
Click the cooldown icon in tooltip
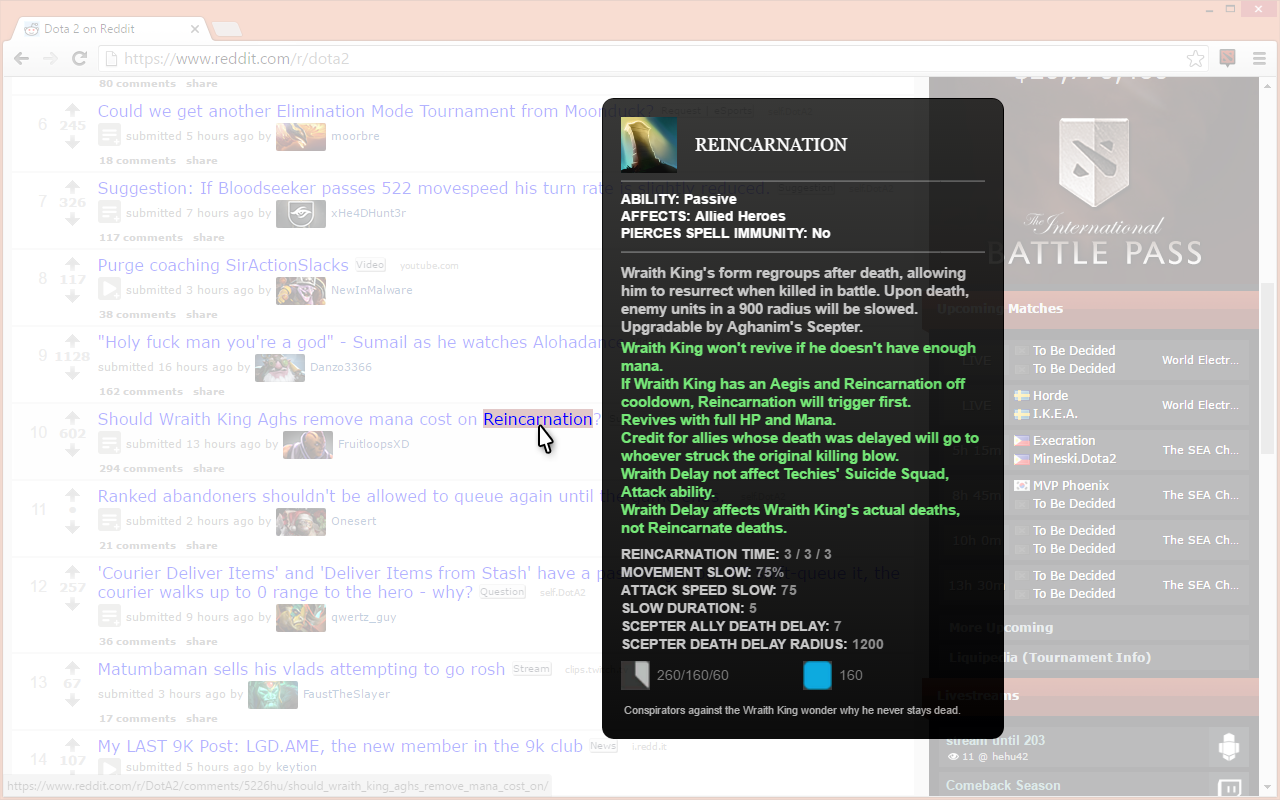[x=635, y=675]
